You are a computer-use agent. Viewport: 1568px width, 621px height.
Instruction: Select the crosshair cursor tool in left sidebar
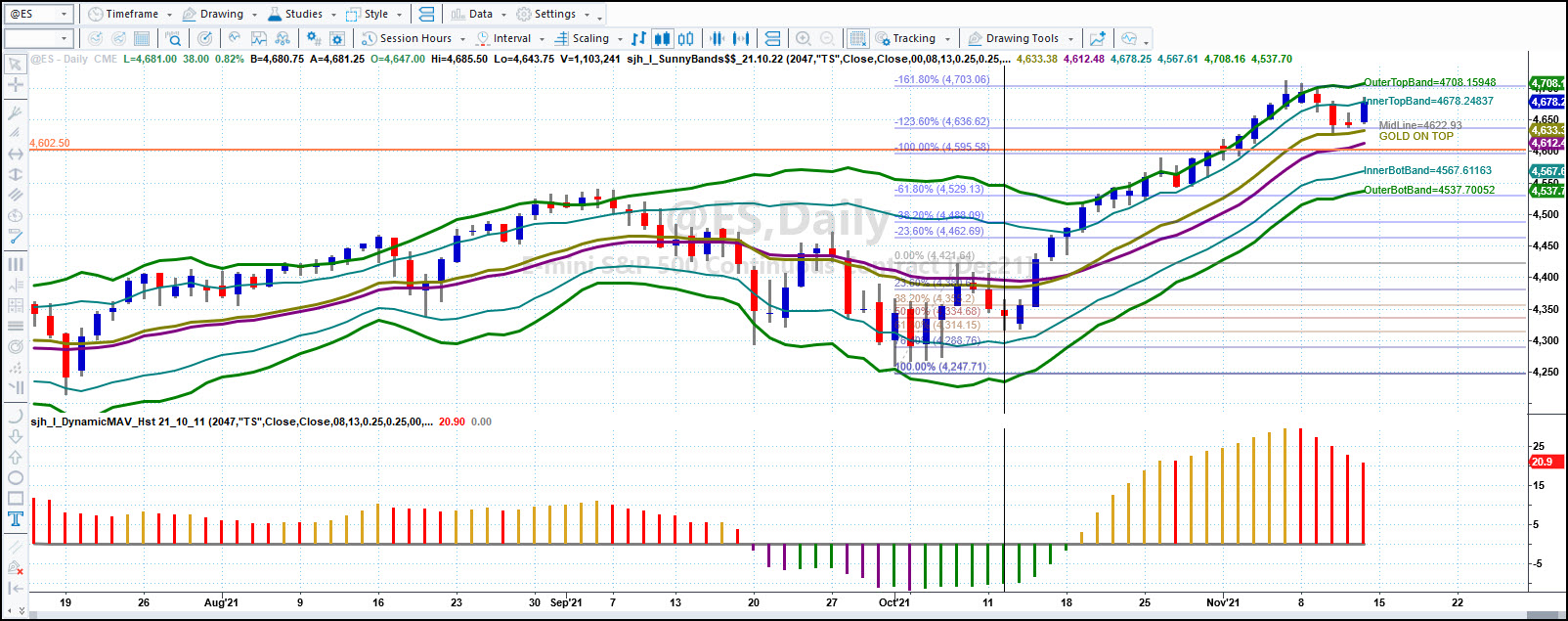[x=16, y=85]
